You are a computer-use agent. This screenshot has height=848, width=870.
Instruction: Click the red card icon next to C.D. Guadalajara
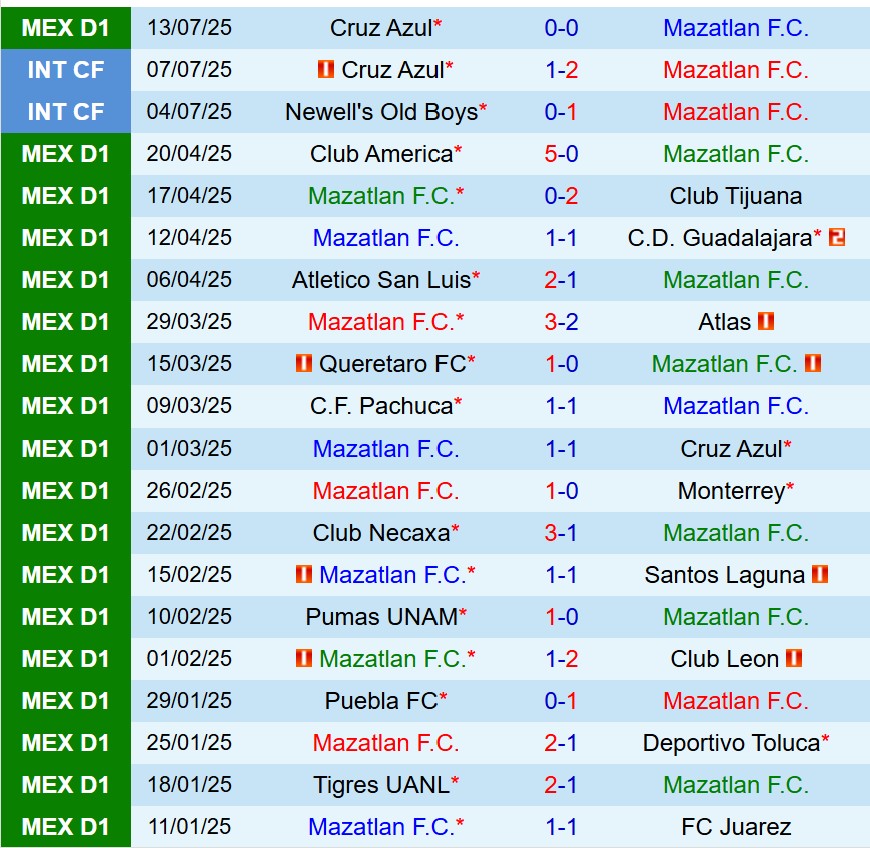837,238
